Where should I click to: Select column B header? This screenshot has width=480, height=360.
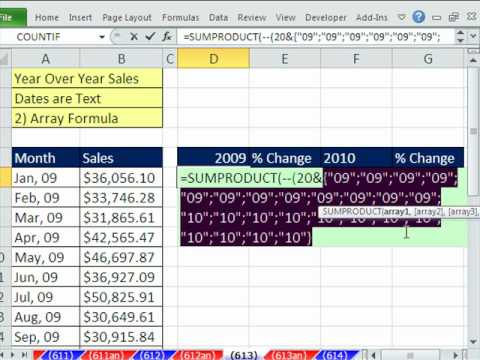tap(121, 59)
